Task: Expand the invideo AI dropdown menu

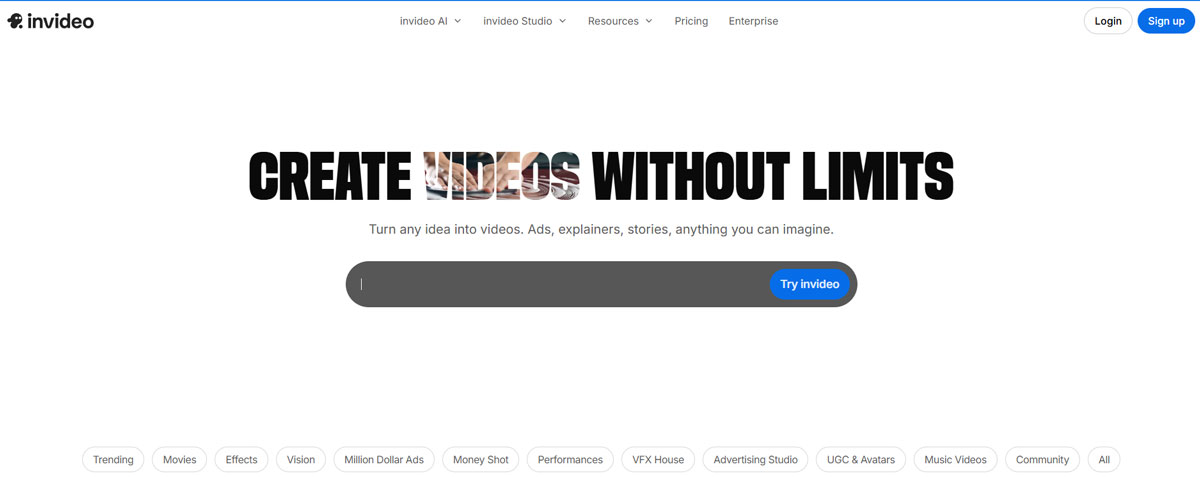Action: [x=430, y=21]
